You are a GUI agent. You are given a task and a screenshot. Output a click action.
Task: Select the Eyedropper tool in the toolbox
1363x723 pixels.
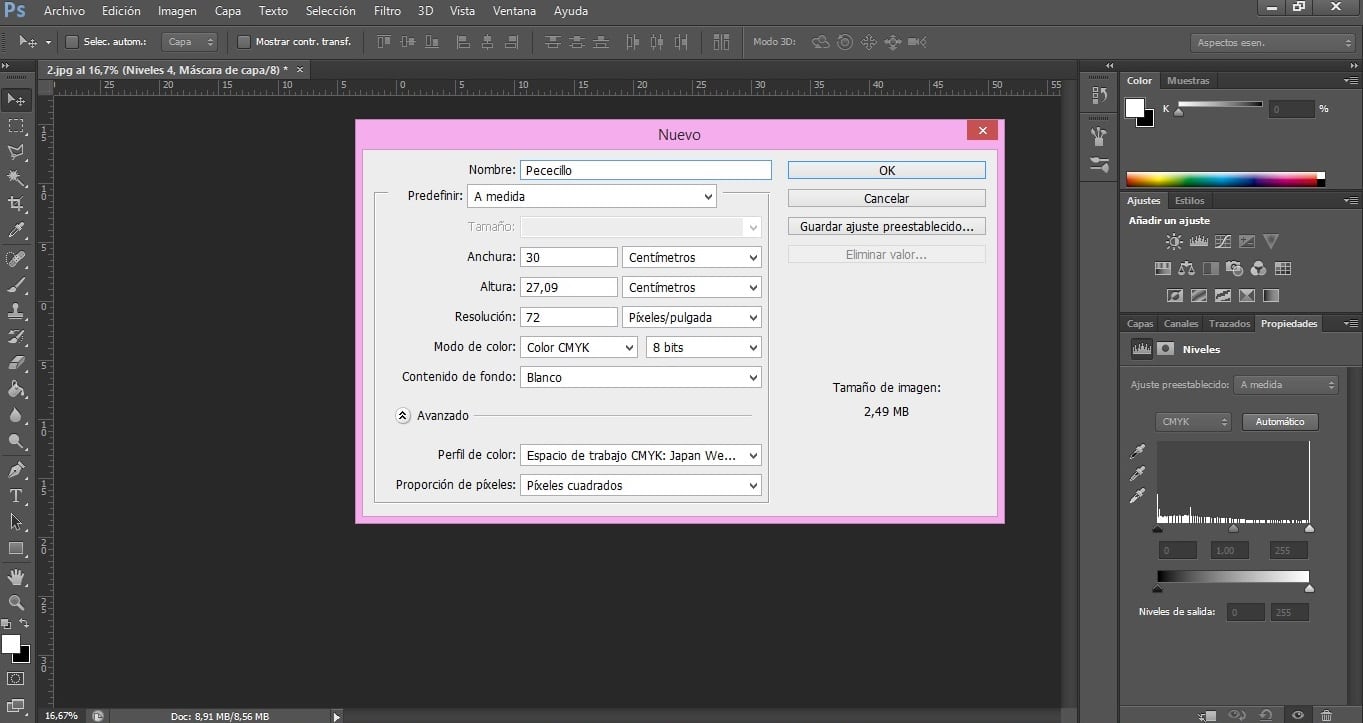pyautogui.click(x=16, y=231)
